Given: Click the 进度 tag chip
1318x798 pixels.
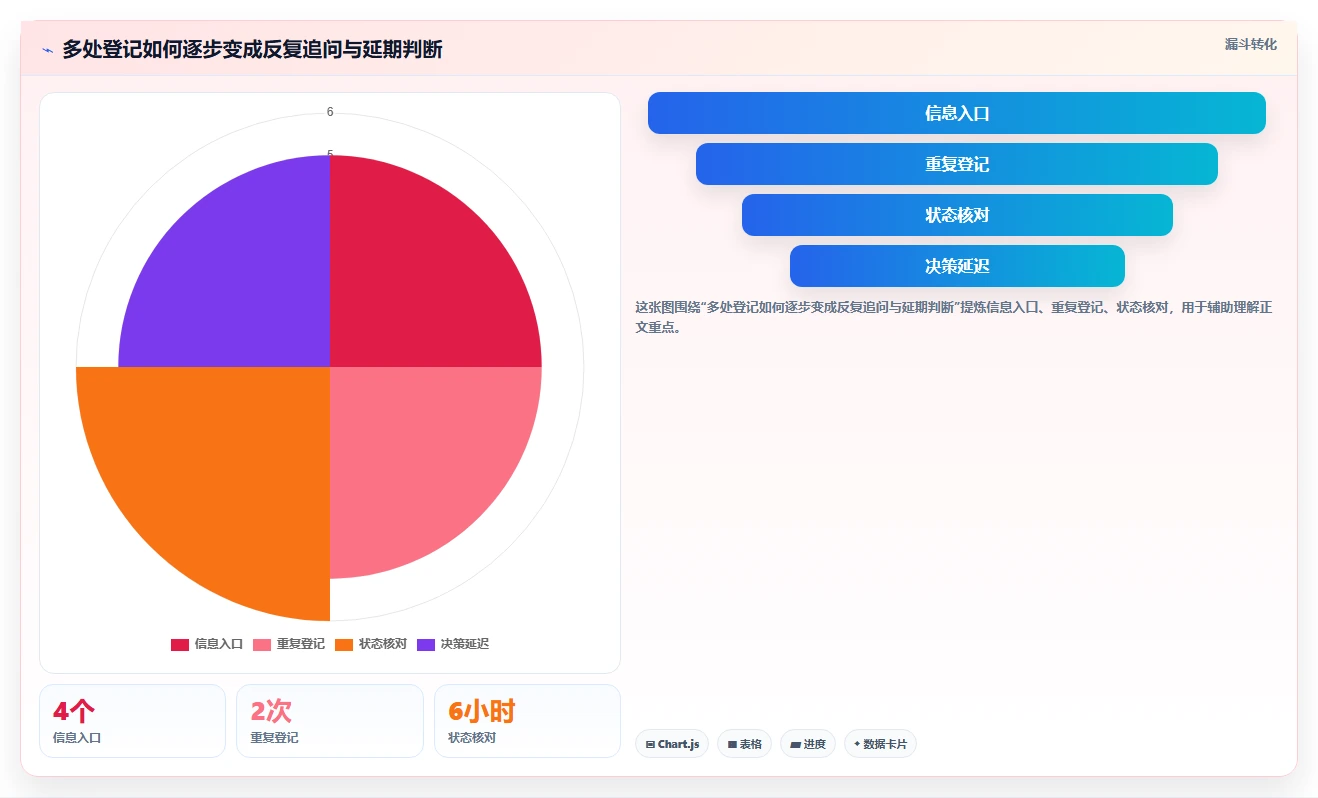Looking at the screenshot, I should (808, 744).
